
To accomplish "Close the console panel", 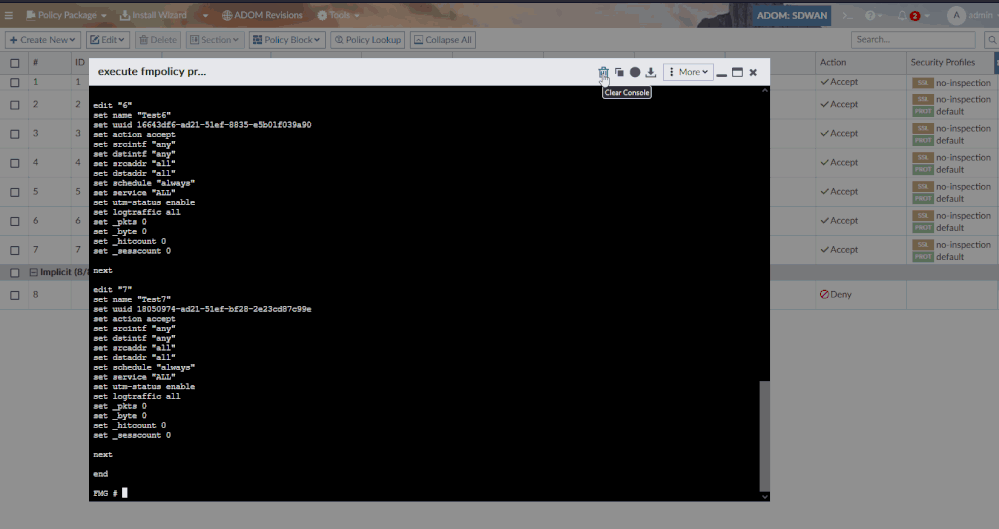I will coord(753,72).
